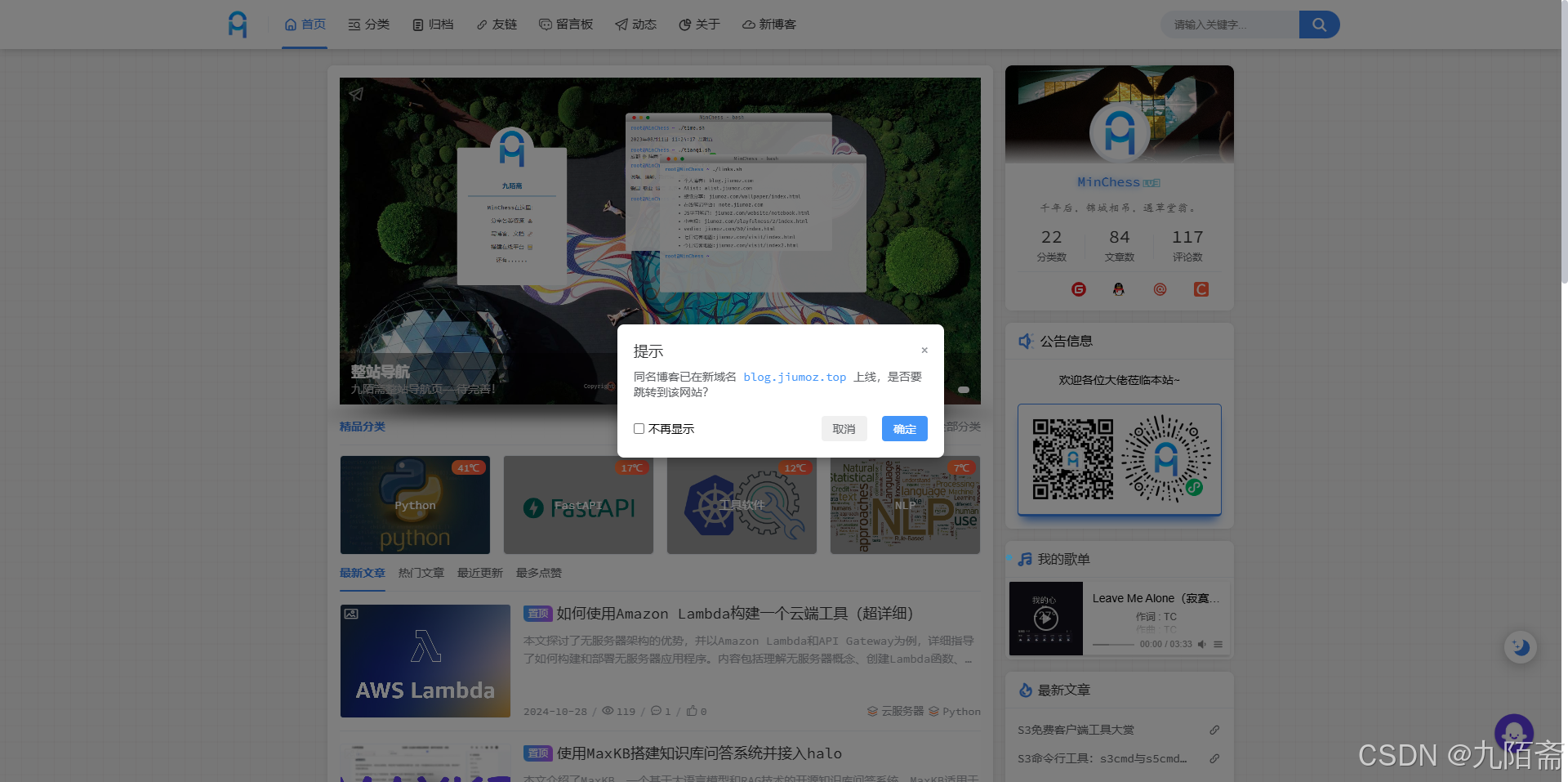Click the link icon beside S3命令行工具
This screenshot has width=1568, height=782.
click(1214, 758)
